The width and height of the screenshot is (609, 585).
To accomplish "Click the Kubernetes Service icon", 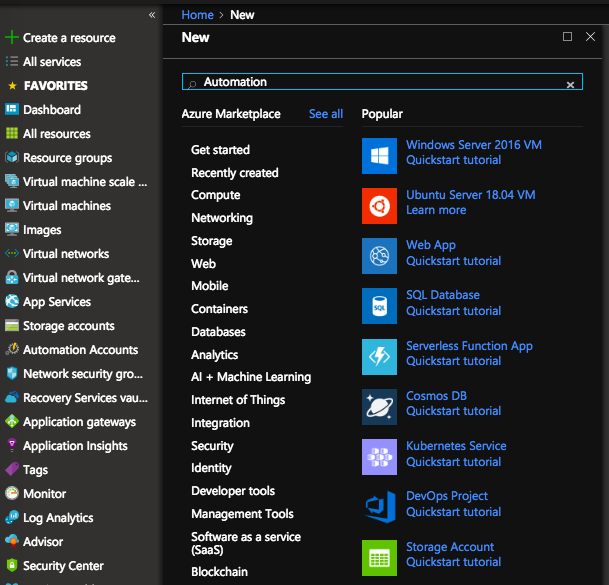I will coord(379,456).
